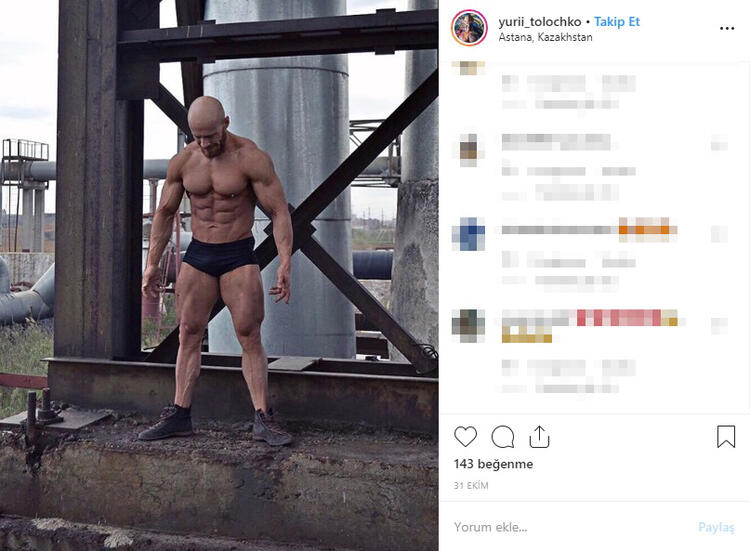The image size is (750, 551).
Task: Open the Astana, Kazakhstan location link
Action: pyautogui.click(x=545, y=37)
